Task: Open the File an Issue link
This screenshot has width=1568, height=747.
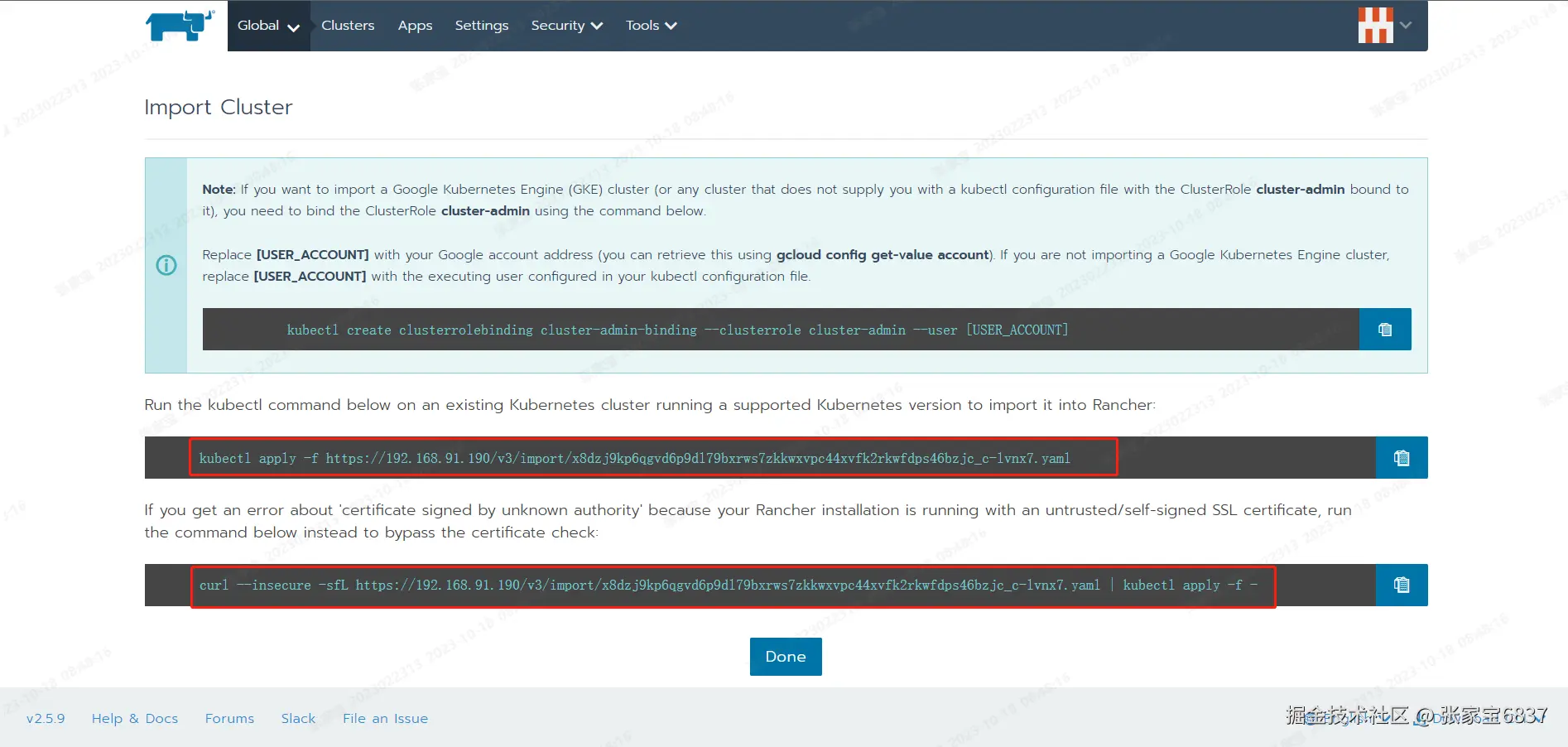Action: pos(385,719)
